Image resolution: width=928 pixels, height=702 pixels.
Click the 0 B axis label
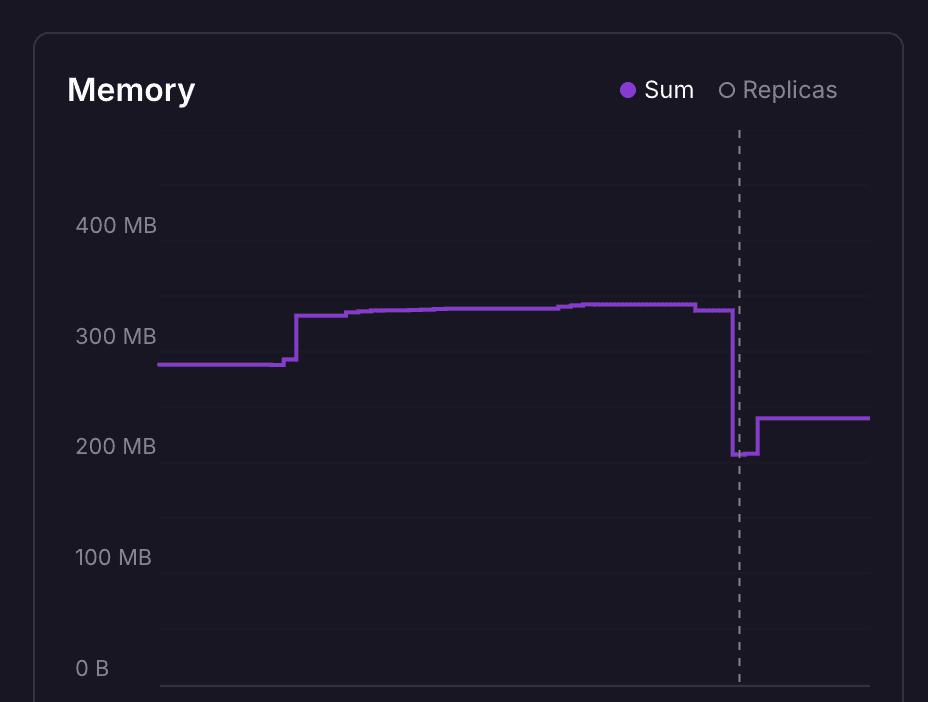[x=92, y=668]
